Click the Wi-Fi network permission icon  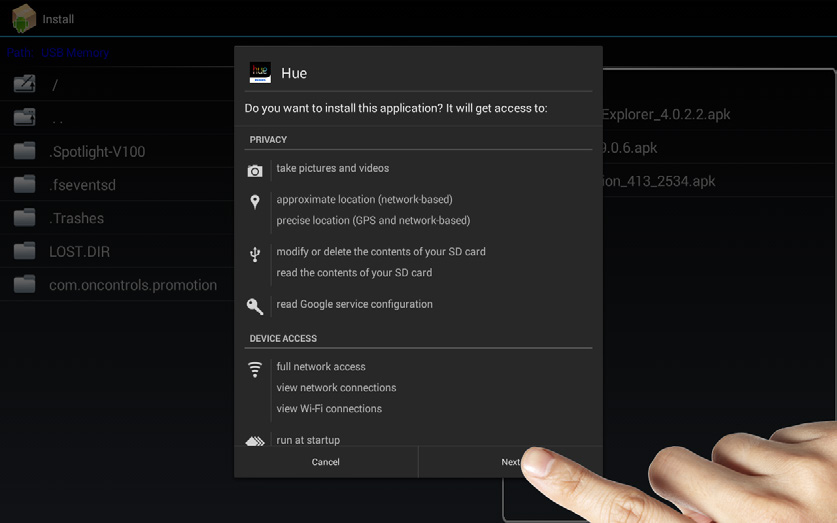[x=255, y=369]
